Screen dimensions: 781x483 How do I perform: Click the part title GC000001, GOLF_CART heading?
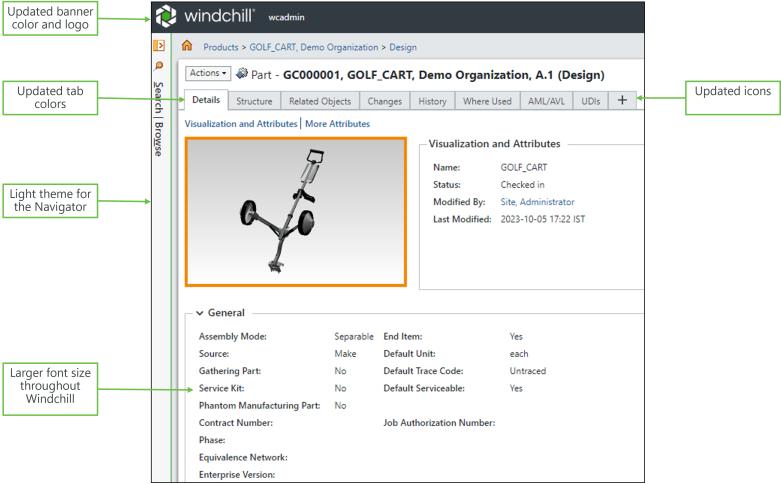444,75
